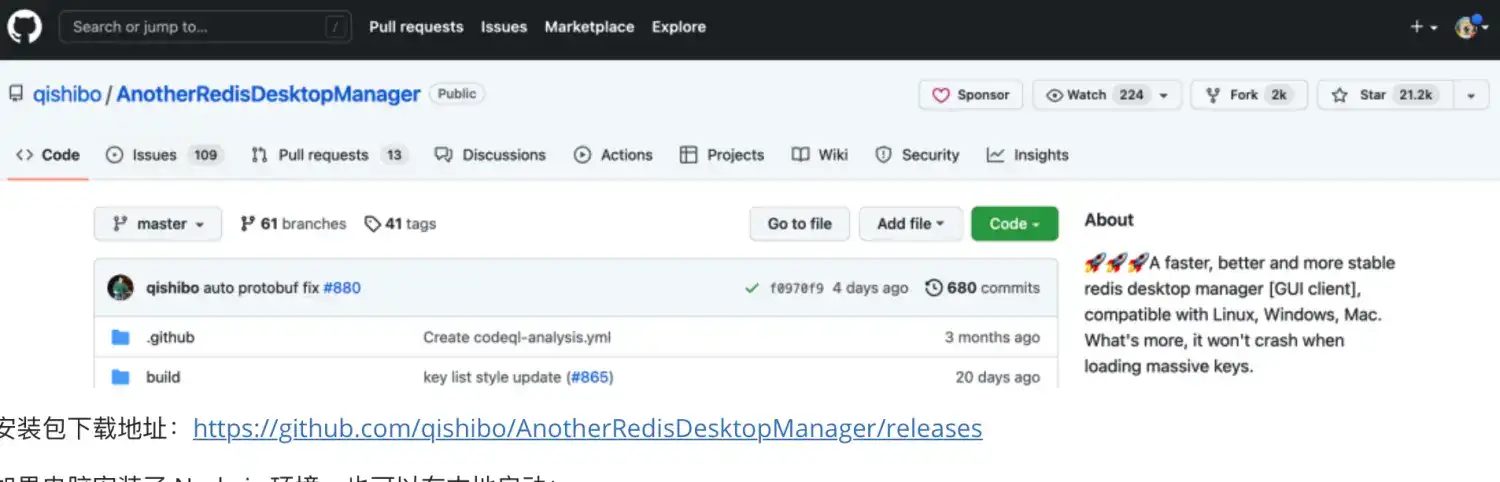The width and height of the screenshot is (1500, 482).
Task: Click the eye icon in the Watch button
Action: point(1054,95)
